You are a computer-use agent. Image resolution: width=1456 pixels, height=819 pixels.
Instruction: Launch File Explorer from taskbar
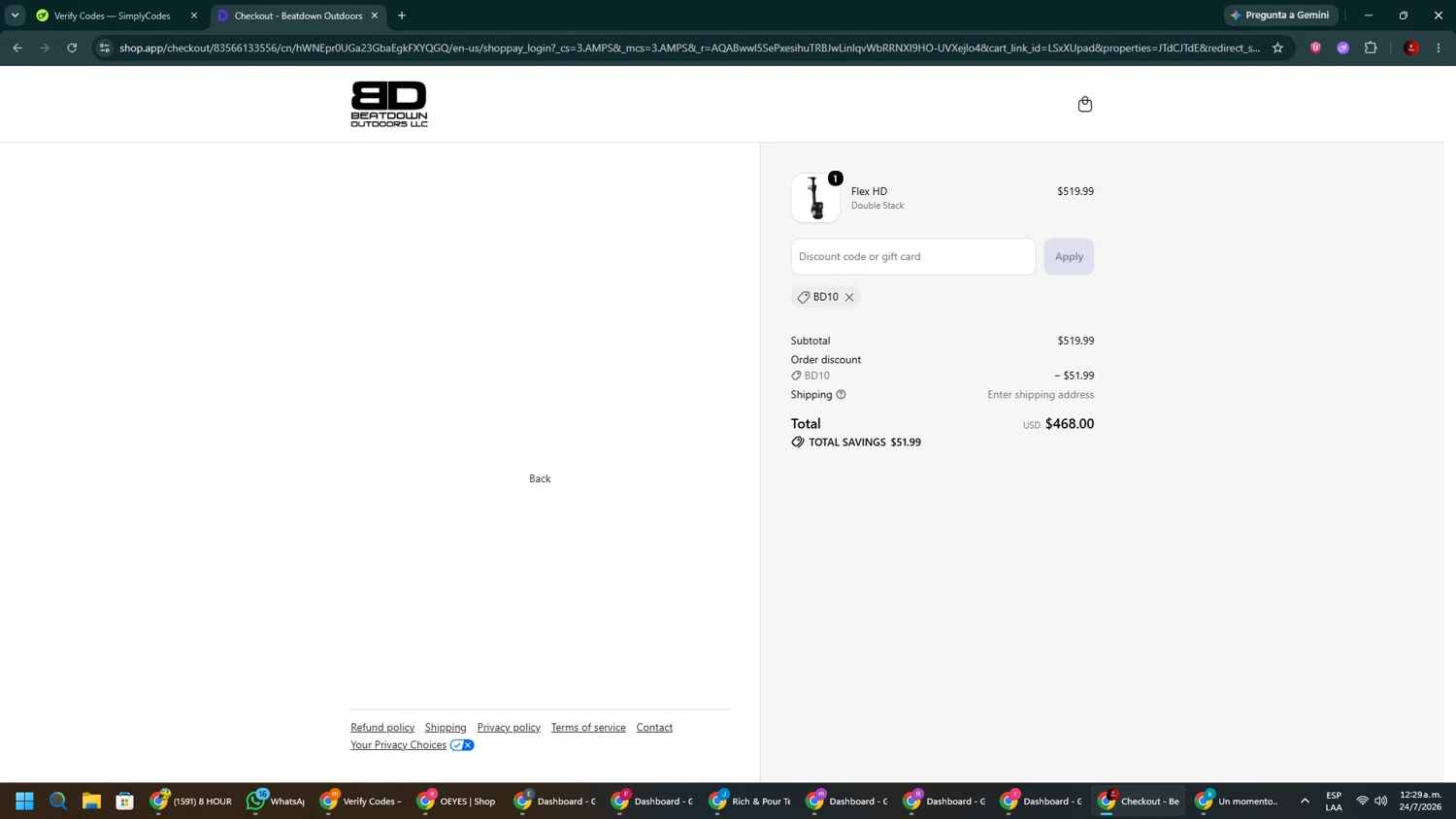(91, 801)
